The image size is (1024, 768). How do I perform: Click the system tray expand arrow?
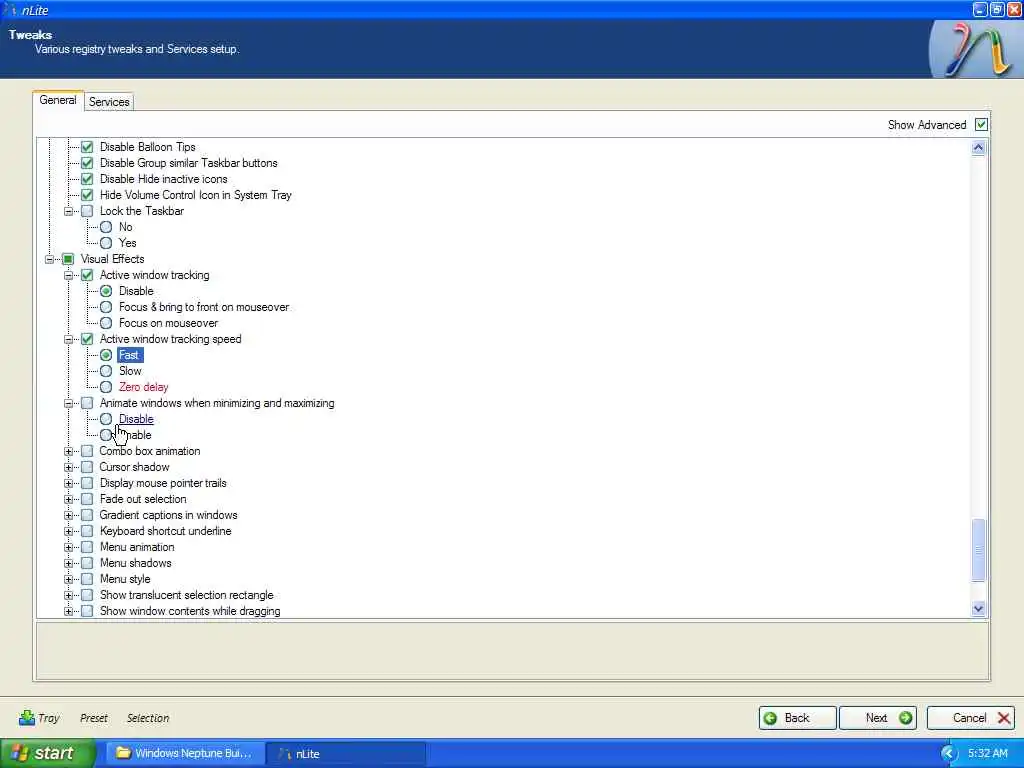[x=949, y=753]
